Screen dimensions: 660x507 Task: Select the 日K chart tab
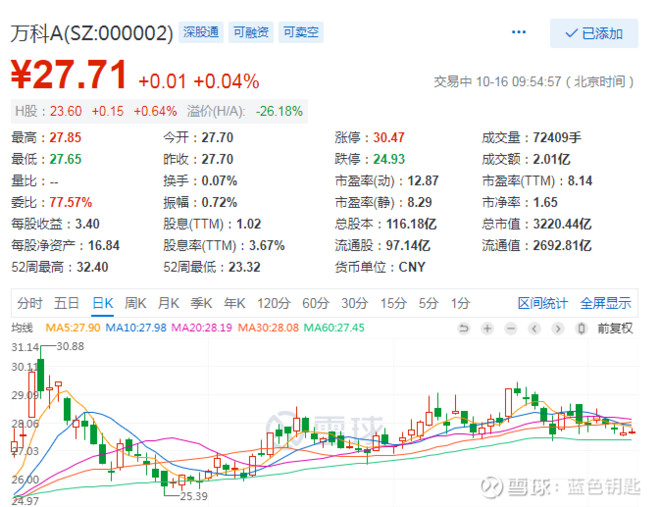click(x=103, y=303)
